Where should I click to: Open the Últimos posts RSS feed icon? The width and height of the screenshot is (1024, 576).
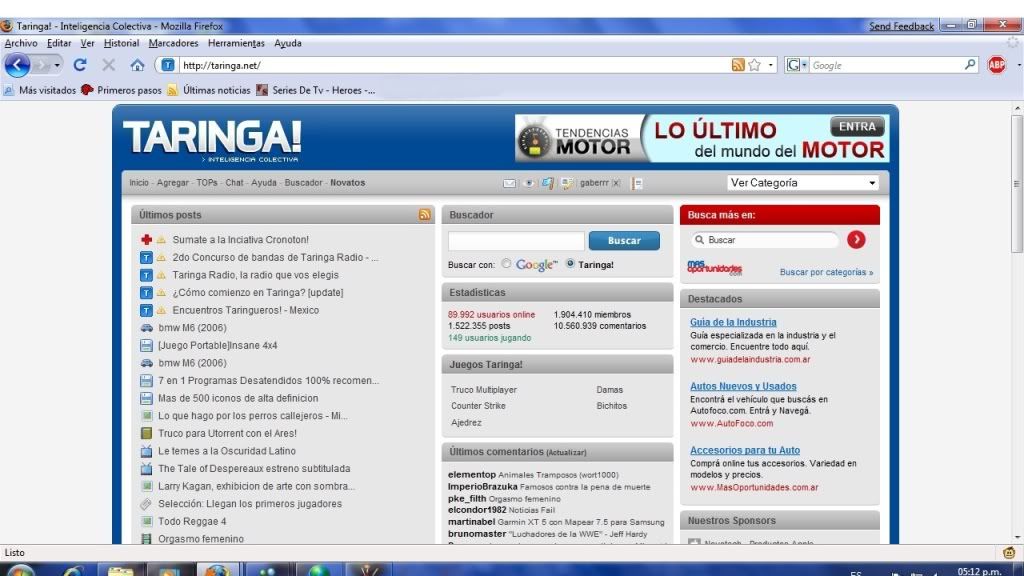point(424,215)
